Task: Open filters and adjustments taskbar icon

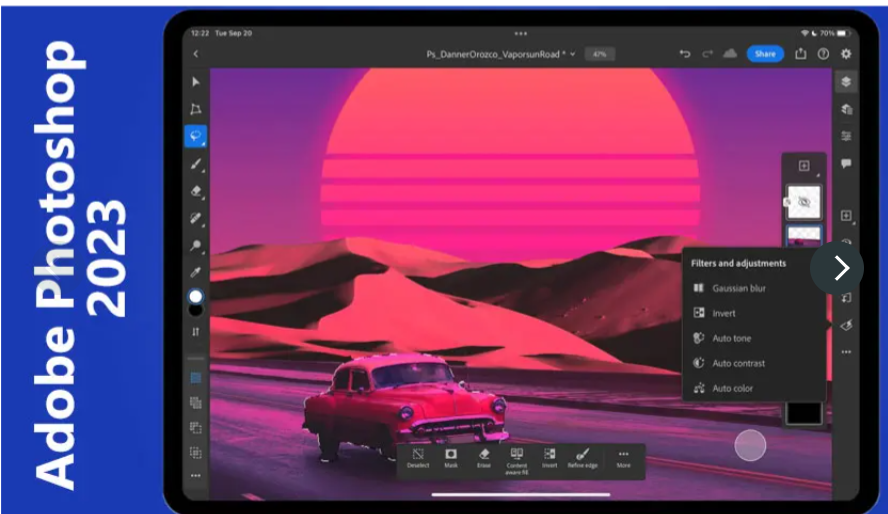Action: click(x=846, y=325)
